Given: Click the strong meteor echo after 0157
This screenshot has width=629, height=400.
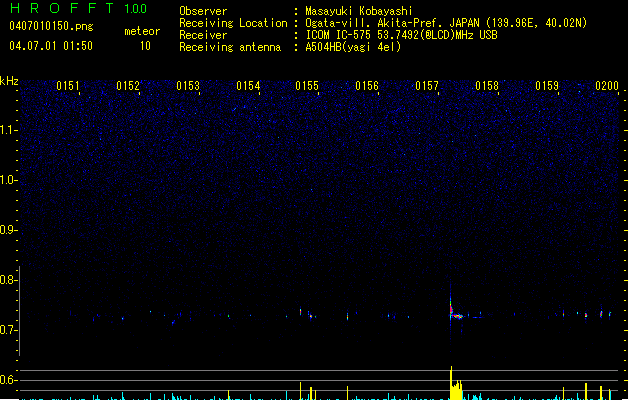Looking at the screenshot, I should pyautogui.click(x=455, y=312).
